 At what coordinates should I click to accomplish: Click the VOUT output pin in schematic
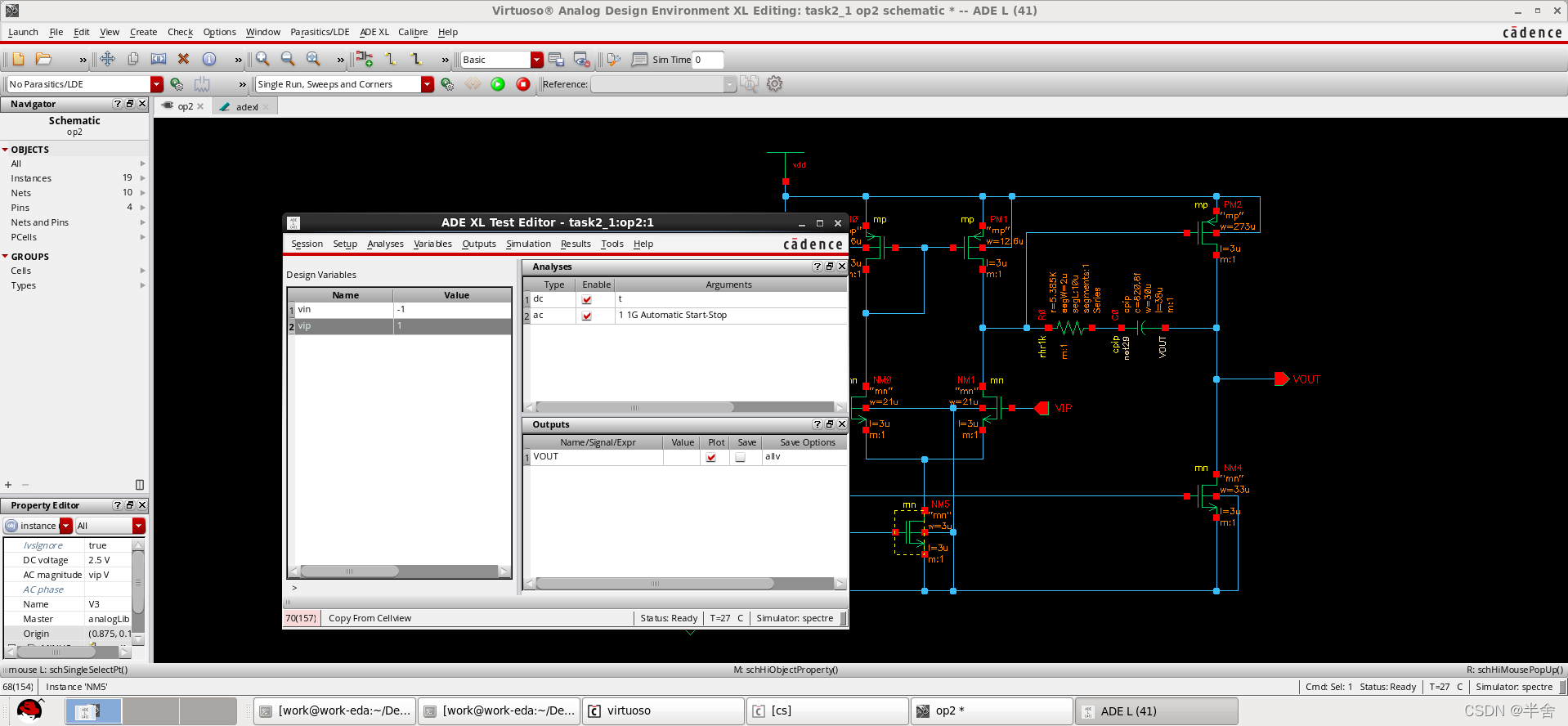coord(1282,379)
